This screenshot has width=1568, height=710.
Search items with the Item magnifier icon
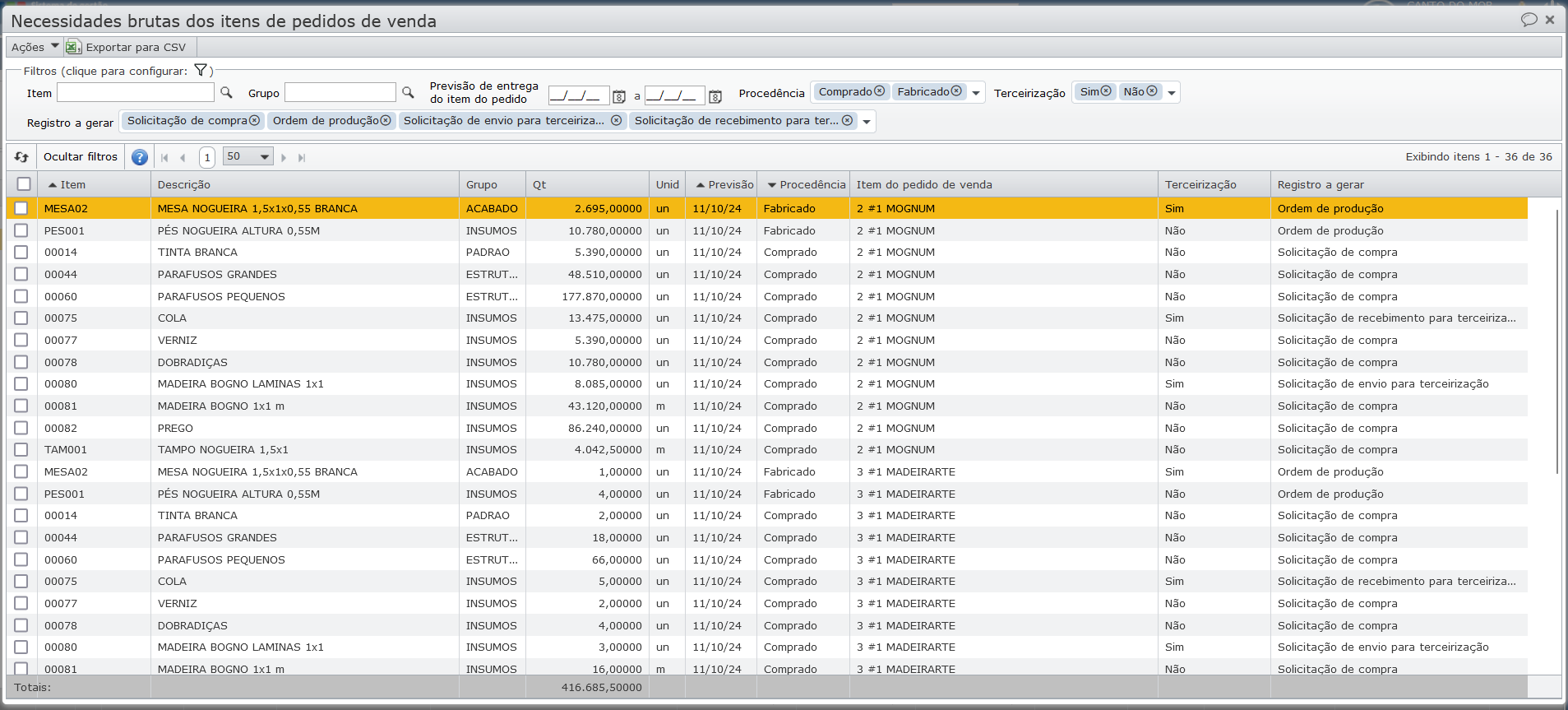226,93
